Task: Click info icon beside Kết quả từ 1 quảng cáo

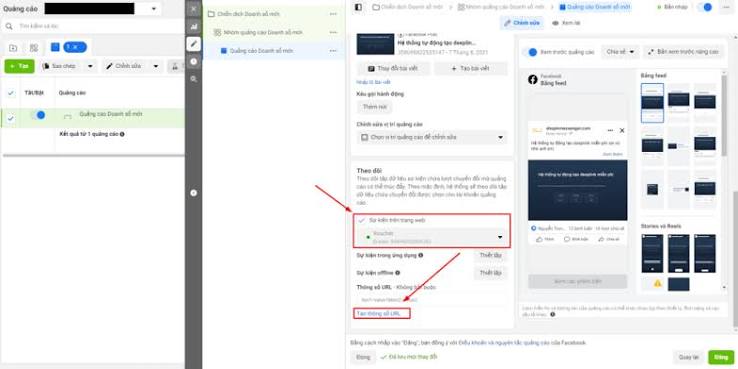Action: click(122, 134)
